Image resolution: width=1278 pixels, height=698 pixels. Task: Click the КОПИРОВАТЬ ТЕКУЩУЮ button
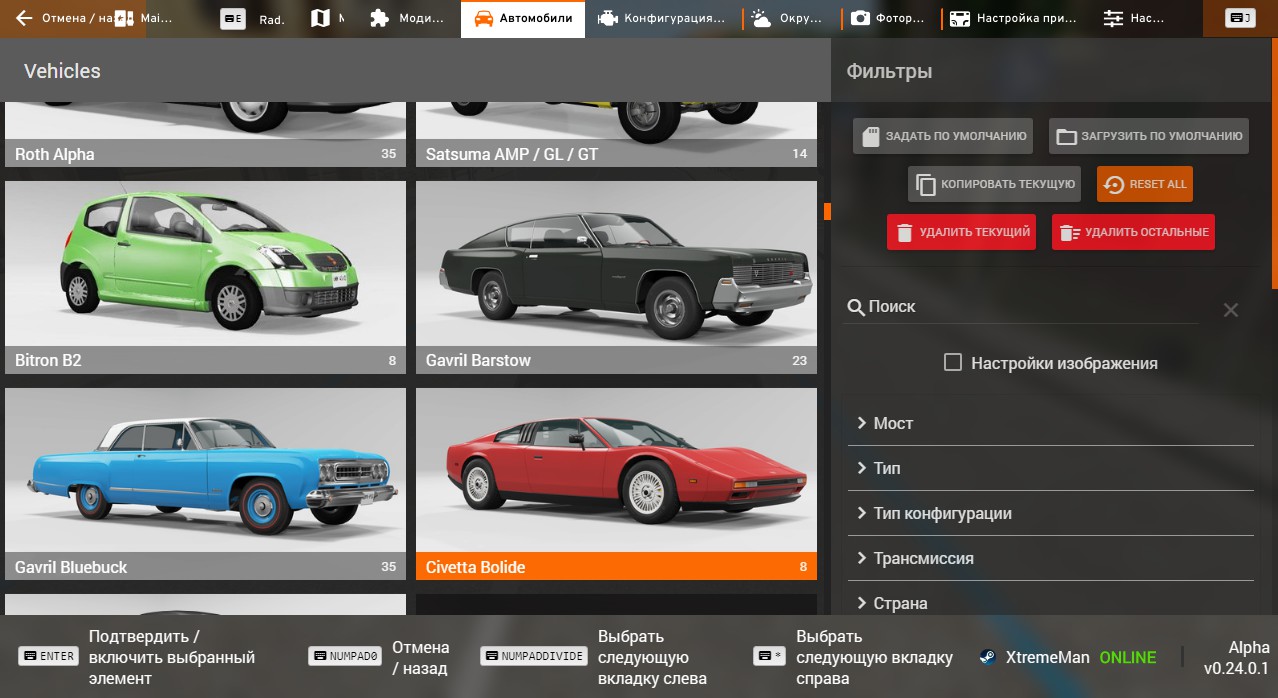(994, 184)
